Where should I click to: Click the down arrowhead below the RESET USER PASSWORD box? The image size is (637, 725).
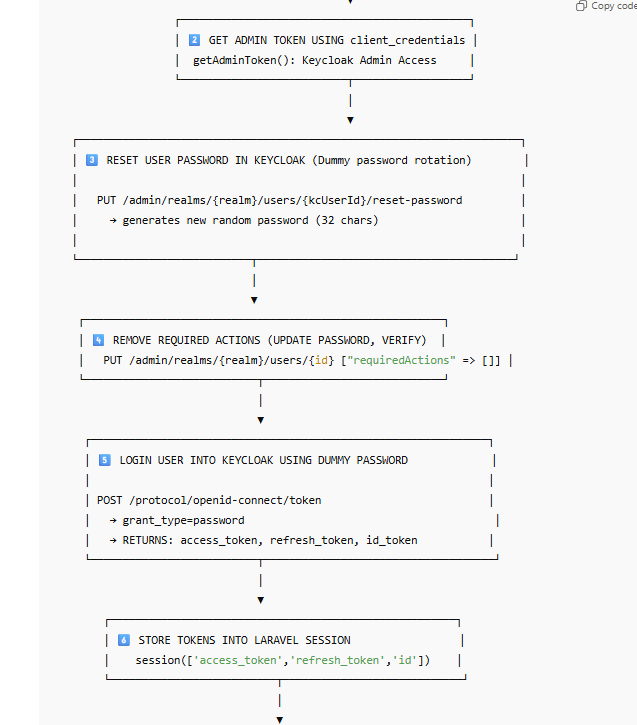point(254,299)
